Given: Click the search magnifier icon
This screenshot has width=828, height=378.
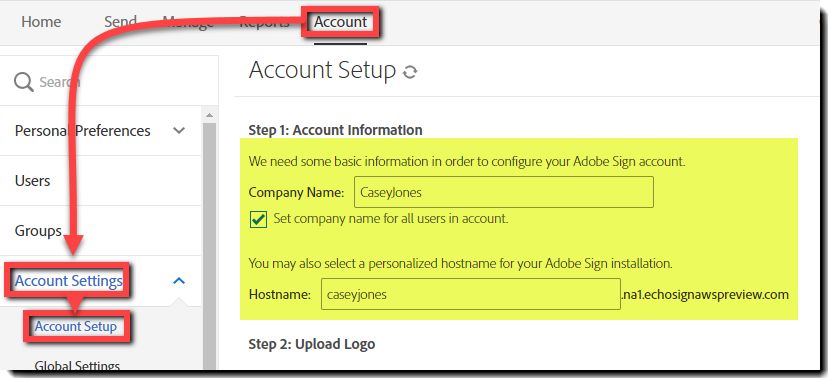Looking at the screenshot, I should coord(24,82).
